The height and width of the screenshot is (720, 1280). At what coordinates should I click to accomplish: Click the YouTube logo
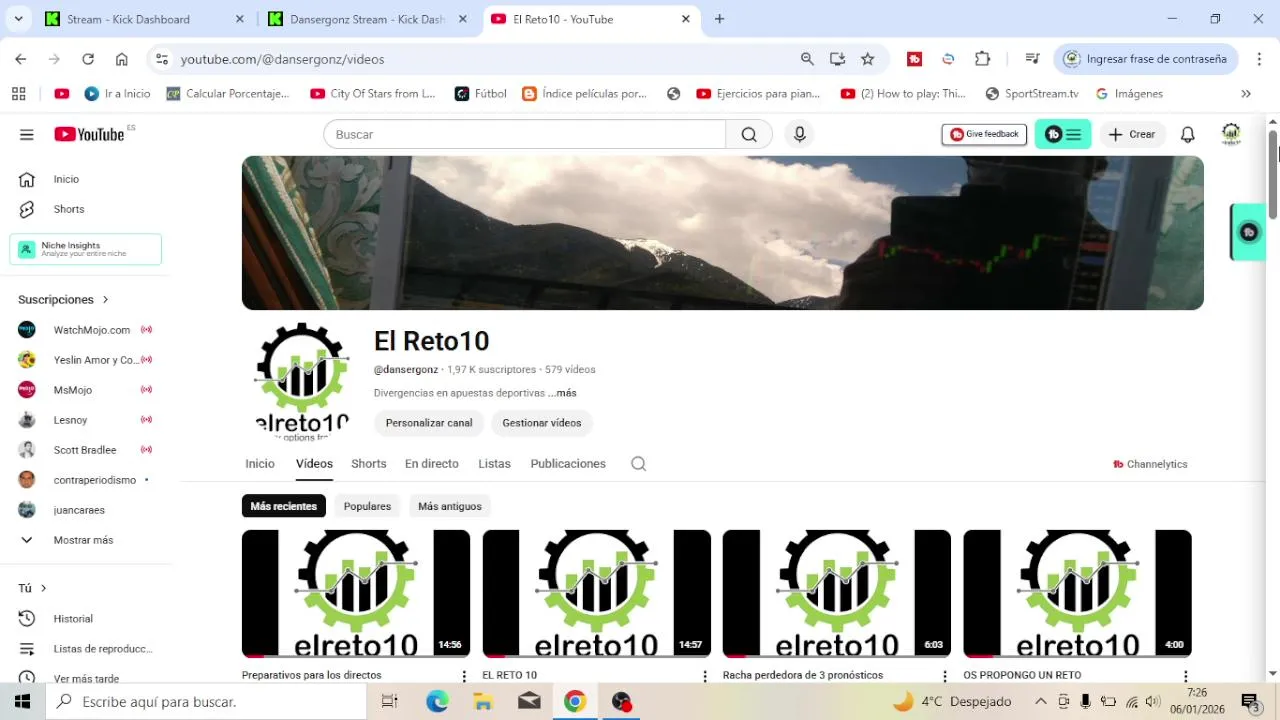90,134
